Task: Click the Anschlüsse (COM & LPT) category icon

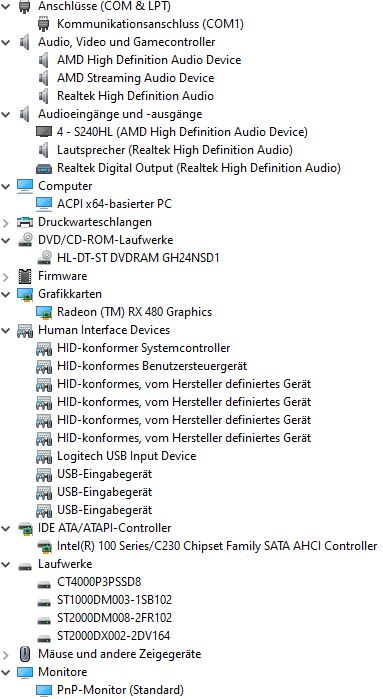Action: (25, 6)
